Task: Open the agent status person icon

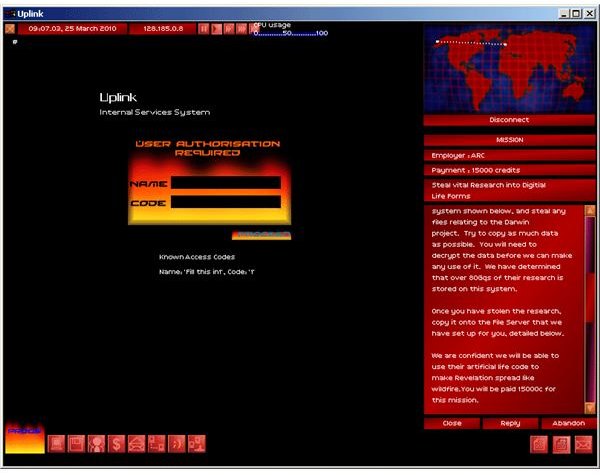Action: [x=96, y=444]
